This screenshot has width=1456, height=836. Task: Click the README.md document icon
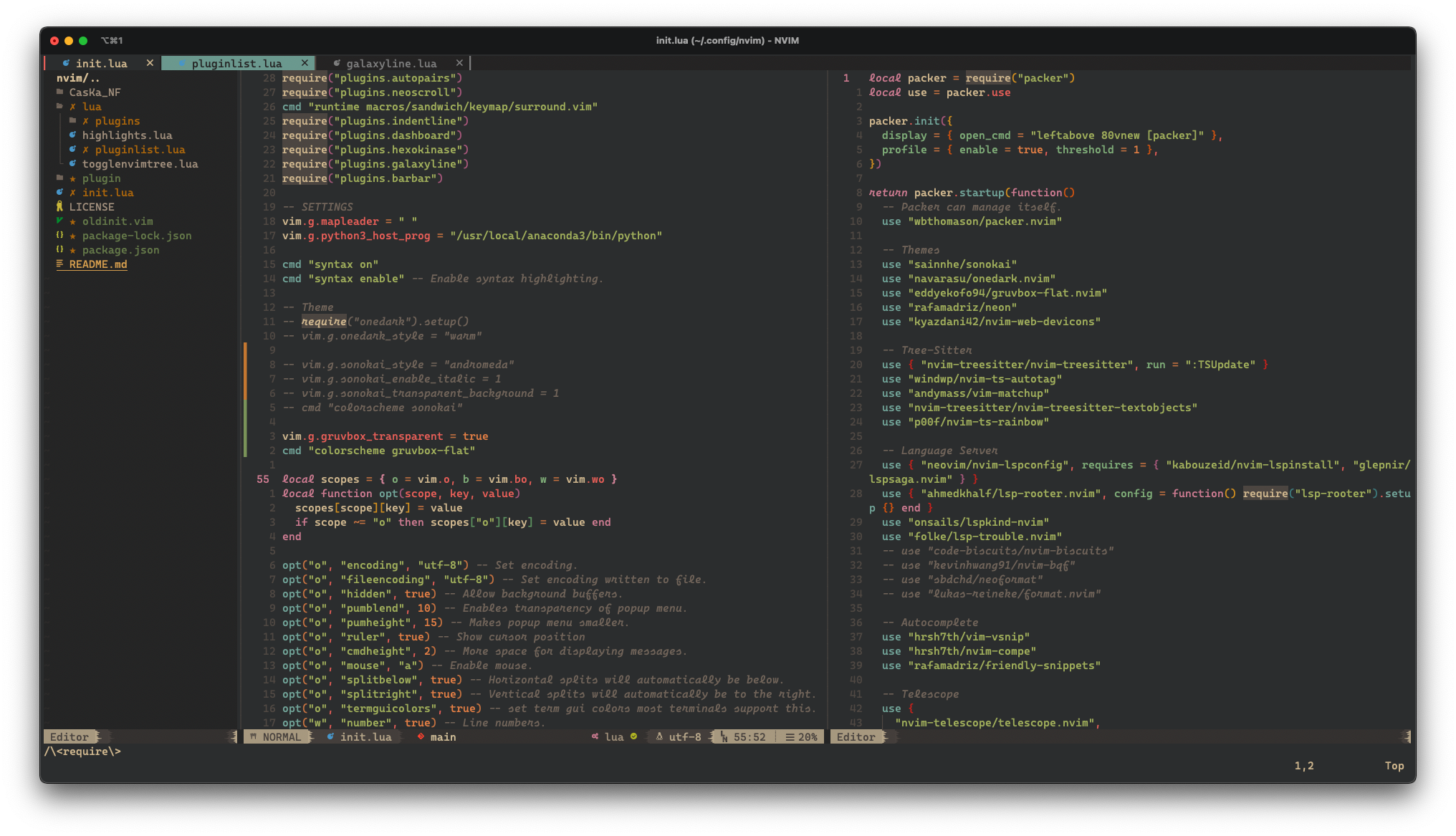[x=59, y=264]
